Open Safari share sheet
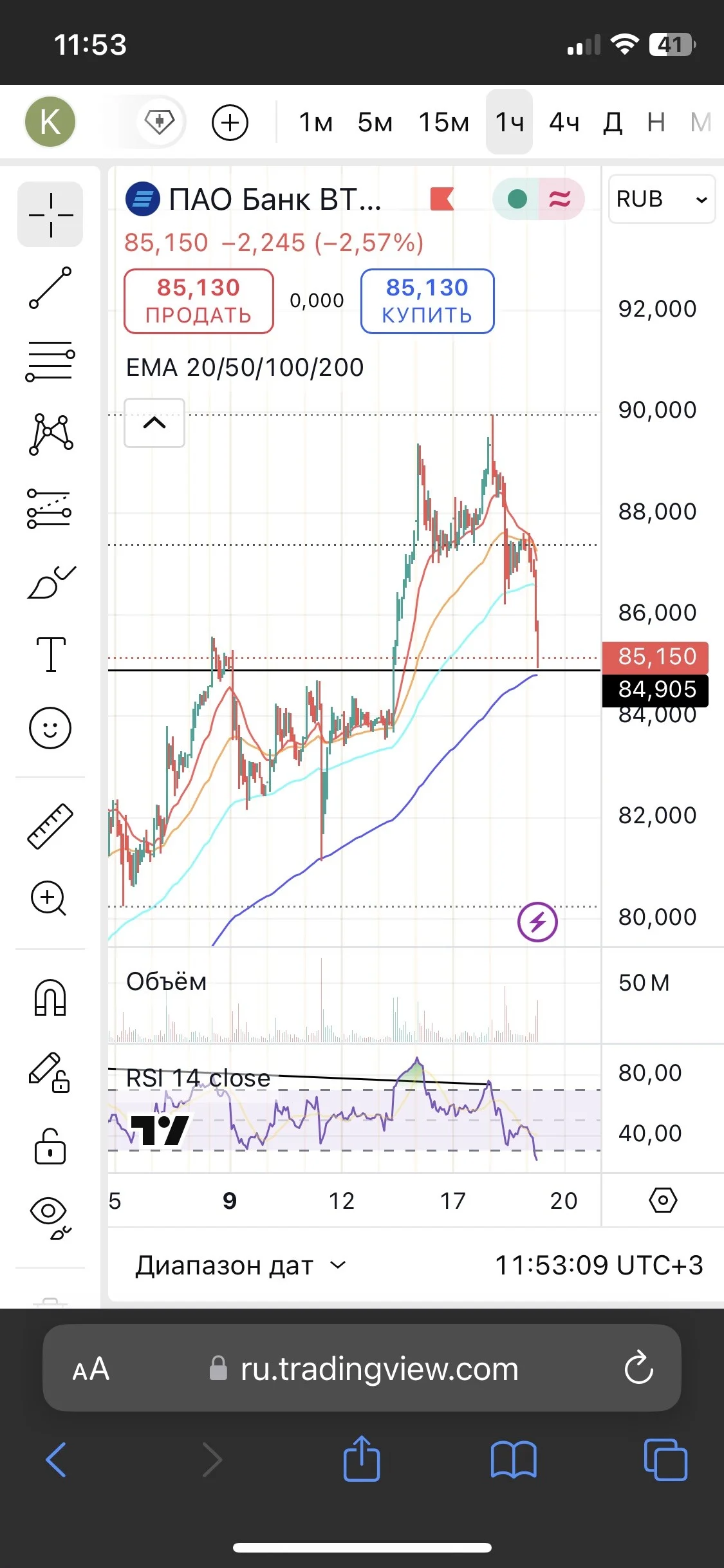The height and width of the screenshot is (1568, 724). pyautogui.click(x=362, y=1458)
